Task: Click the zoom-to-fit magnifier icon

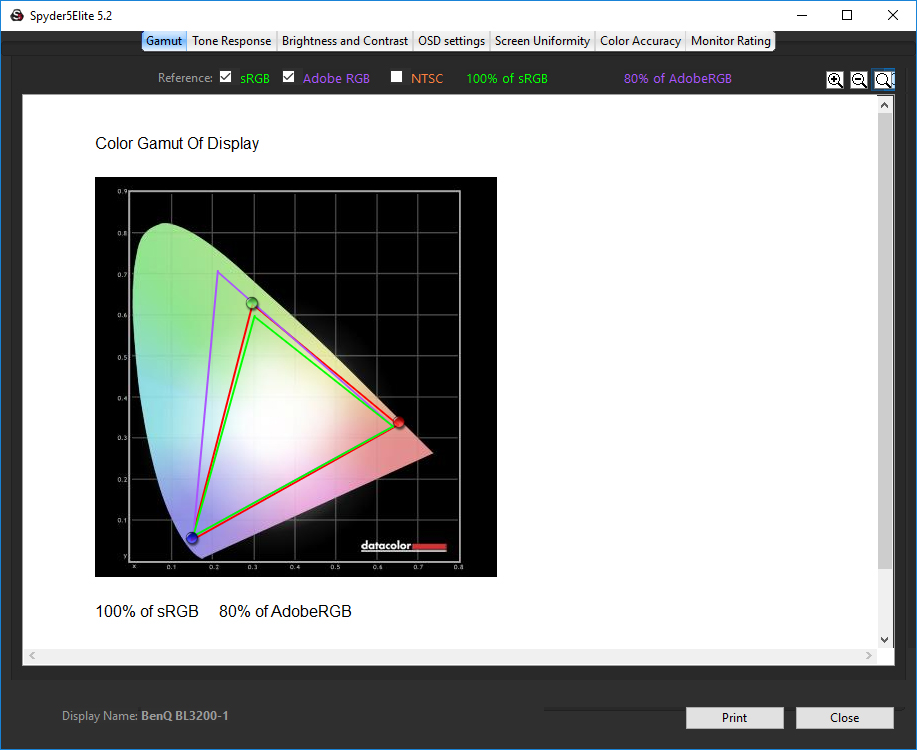Action: pyautogui.click(x=883, y=80)
